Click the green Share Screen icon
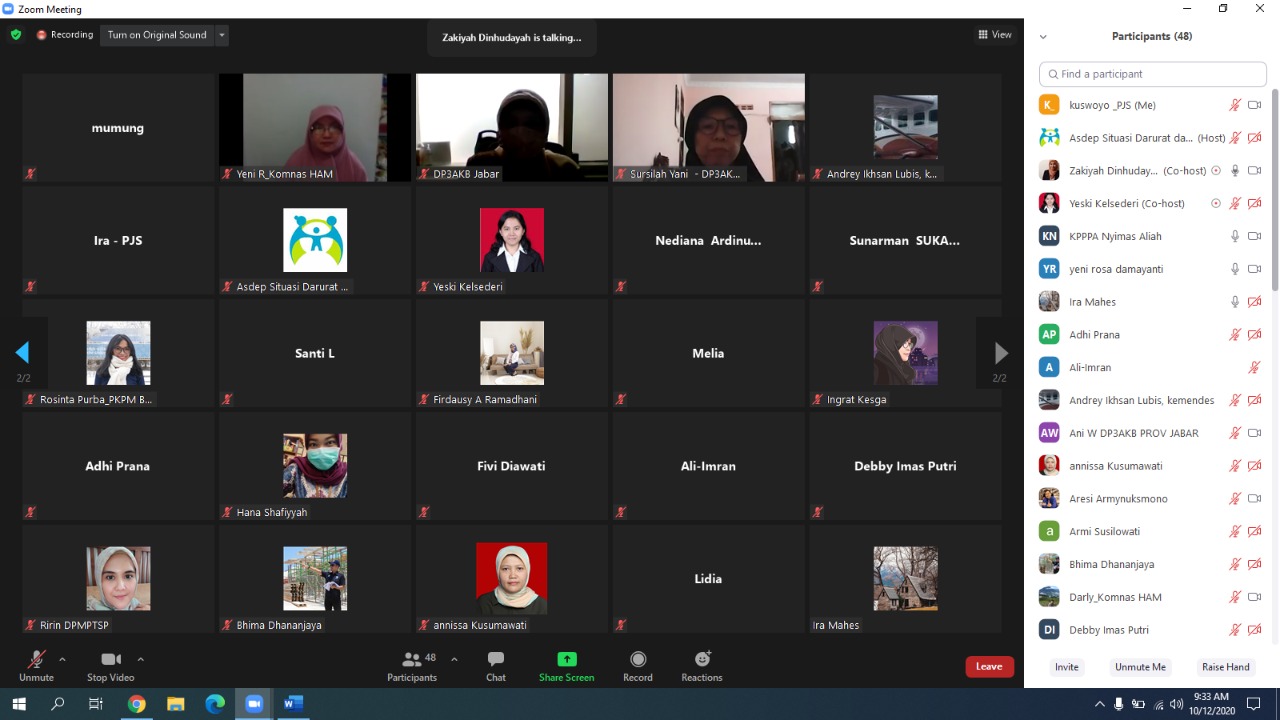This screenshot has height=720, width=1280. tap(567, 659)
